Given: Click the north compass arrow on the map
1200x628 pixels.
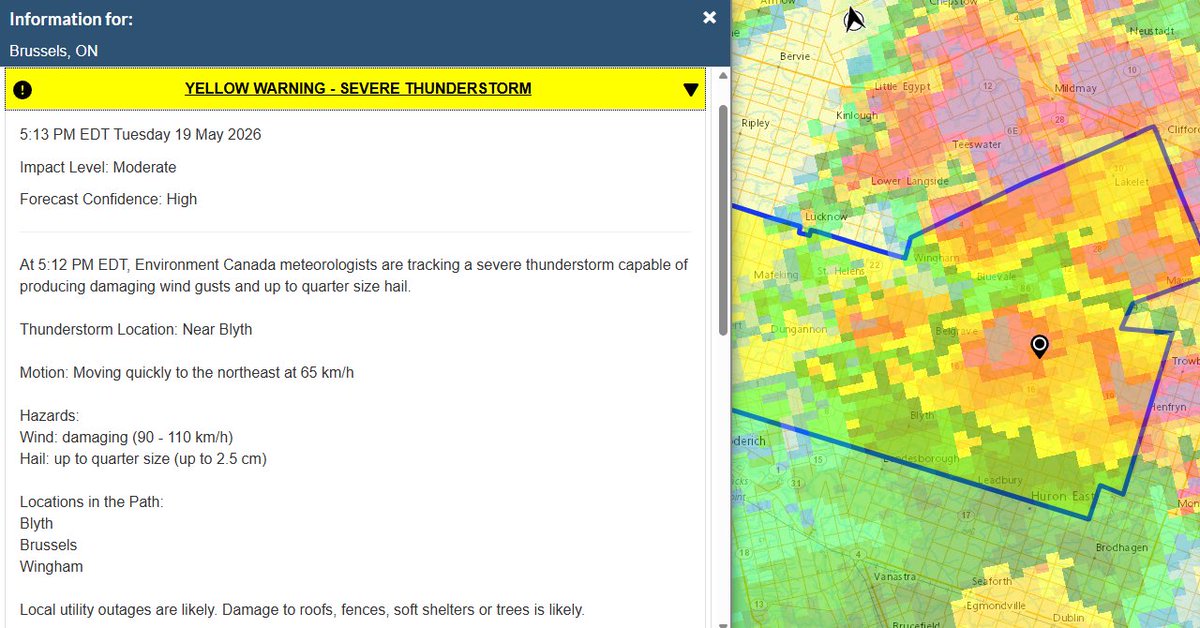Looking at the screenshot, I should tap(854, 19).
